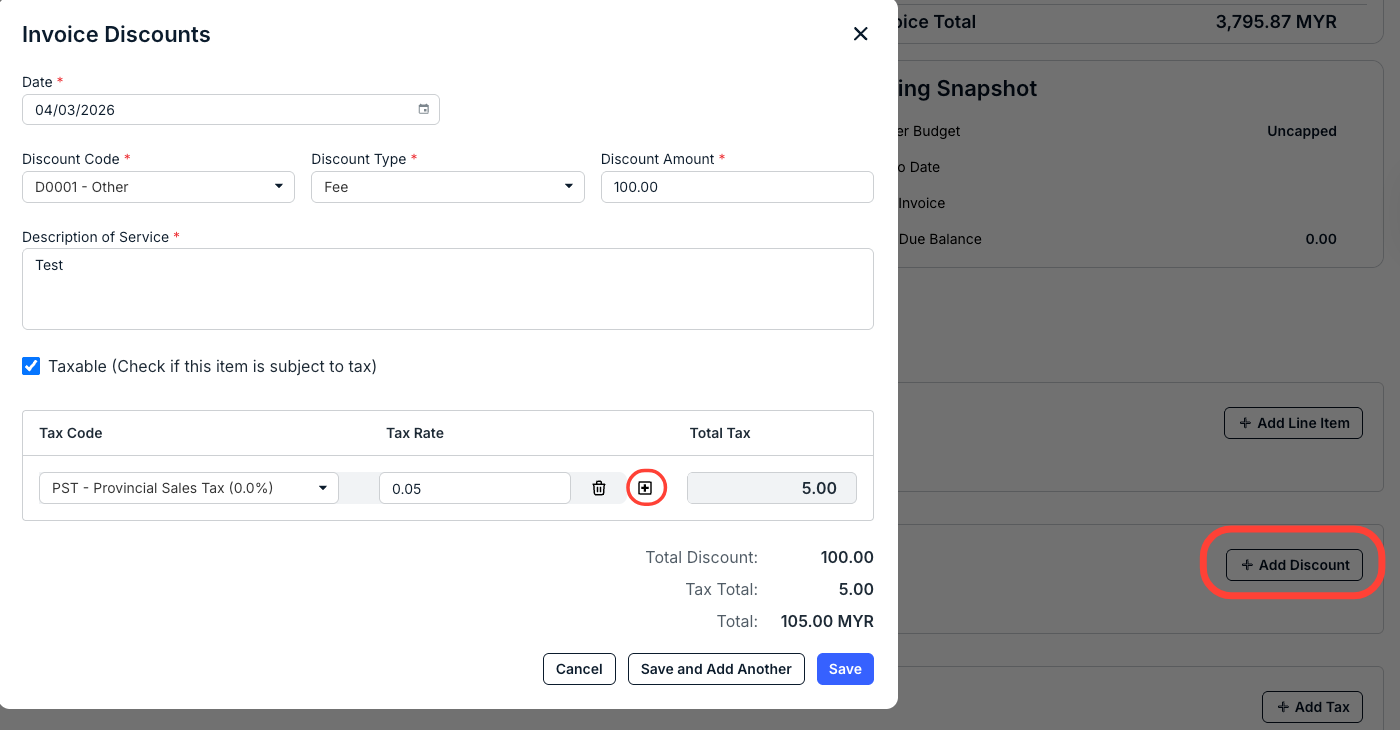Click the Date input field
The image size is (1400, 730).
pyautogui.click(x=231, y=110)
